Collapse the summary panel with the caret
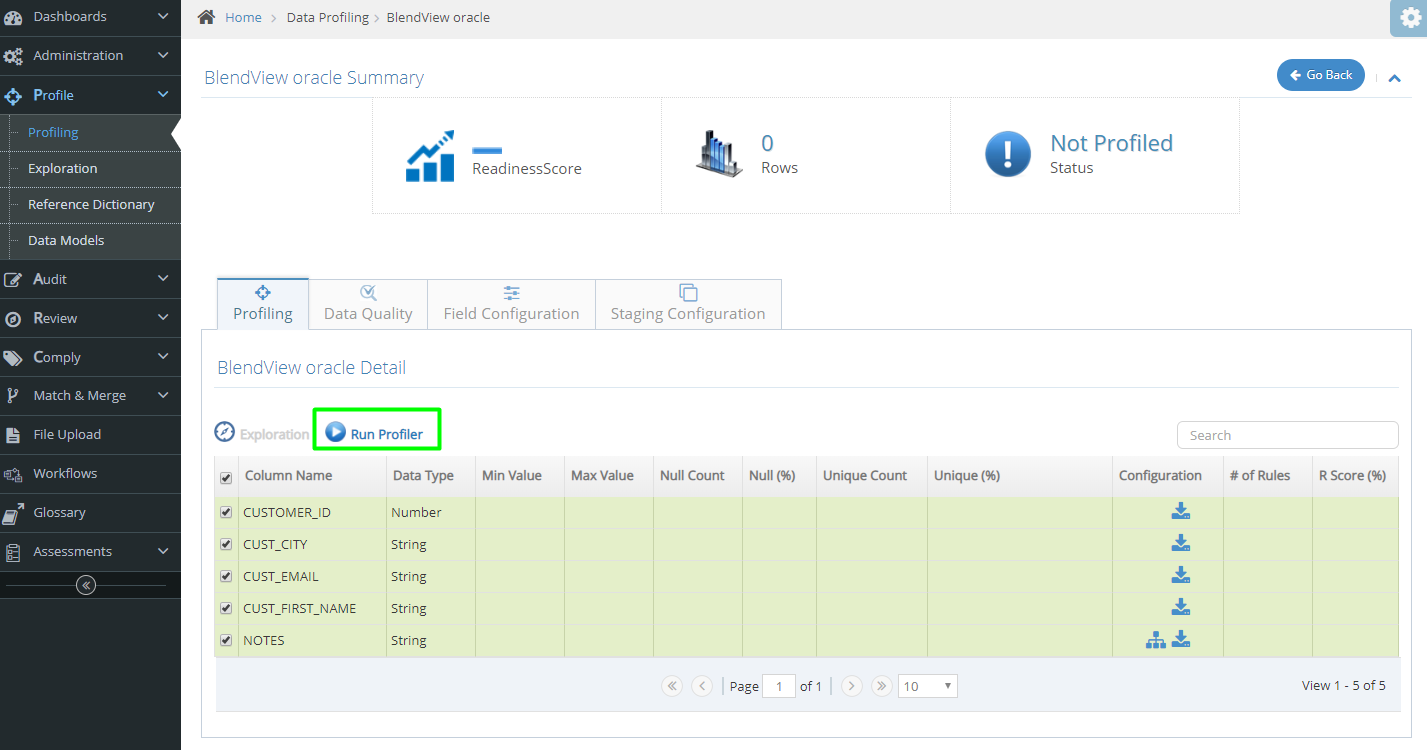 [1394, 78]
